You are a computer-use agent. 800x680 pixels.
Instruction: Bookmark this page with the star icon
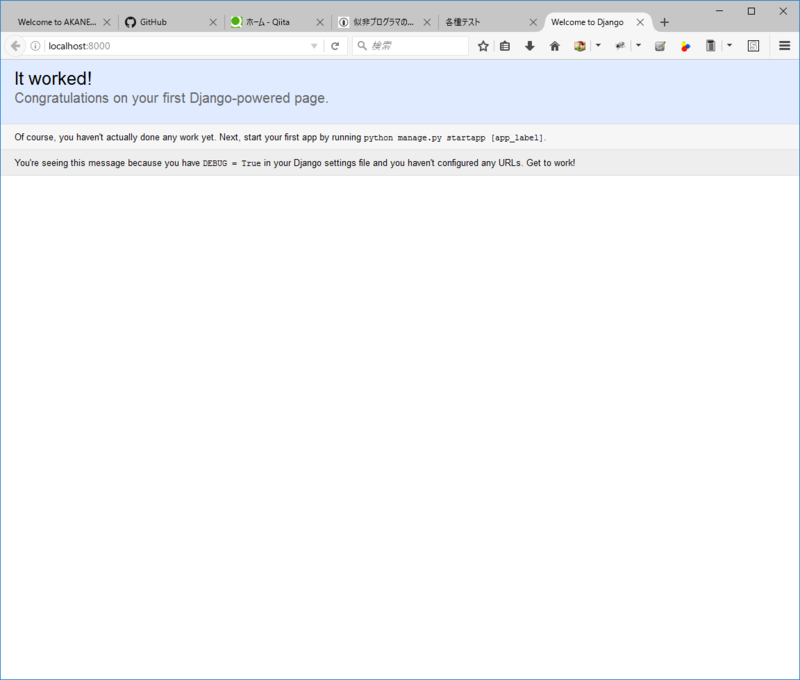pos(483,46)
